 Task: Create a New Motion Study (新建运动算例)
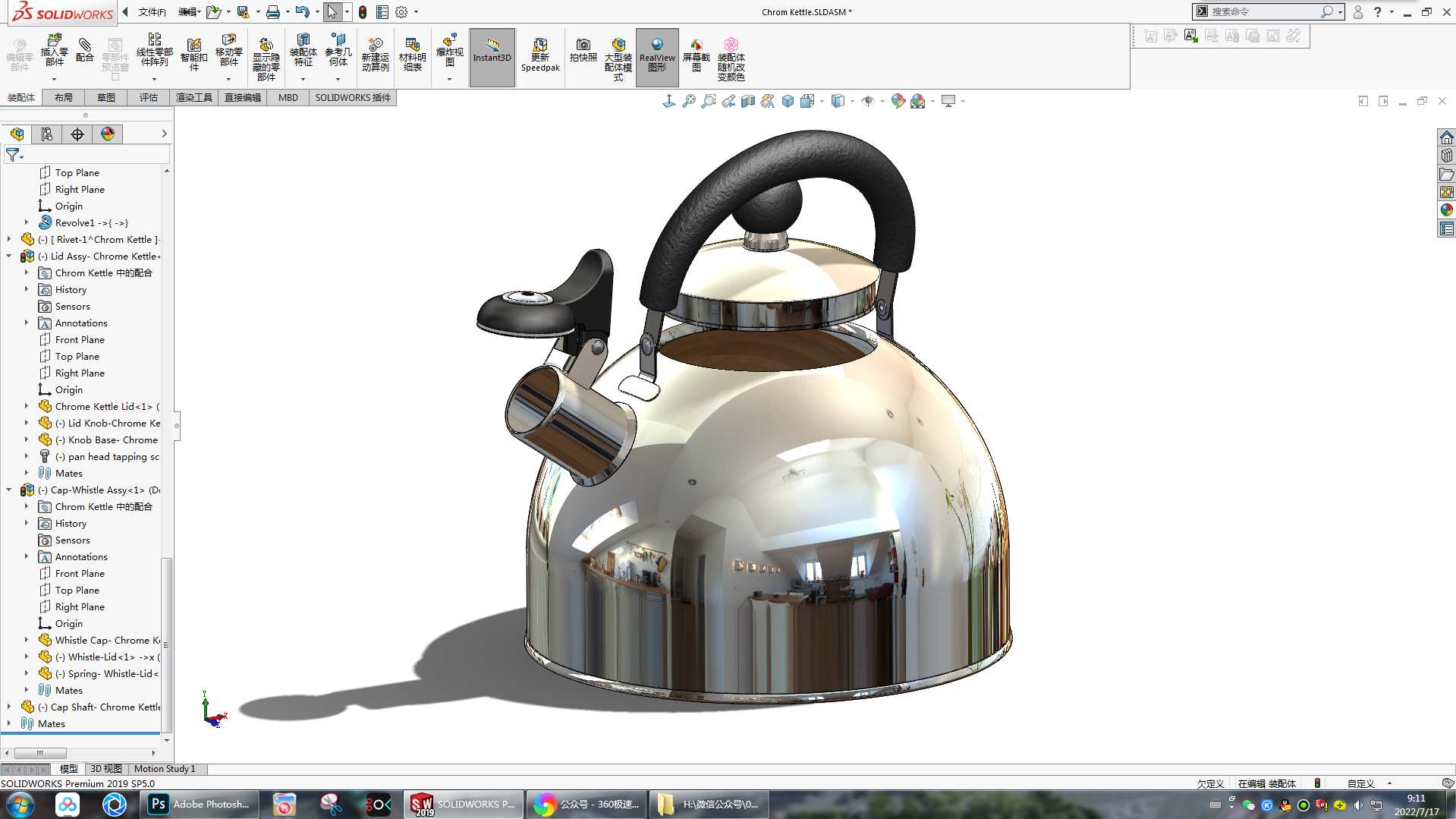point(375,55)
